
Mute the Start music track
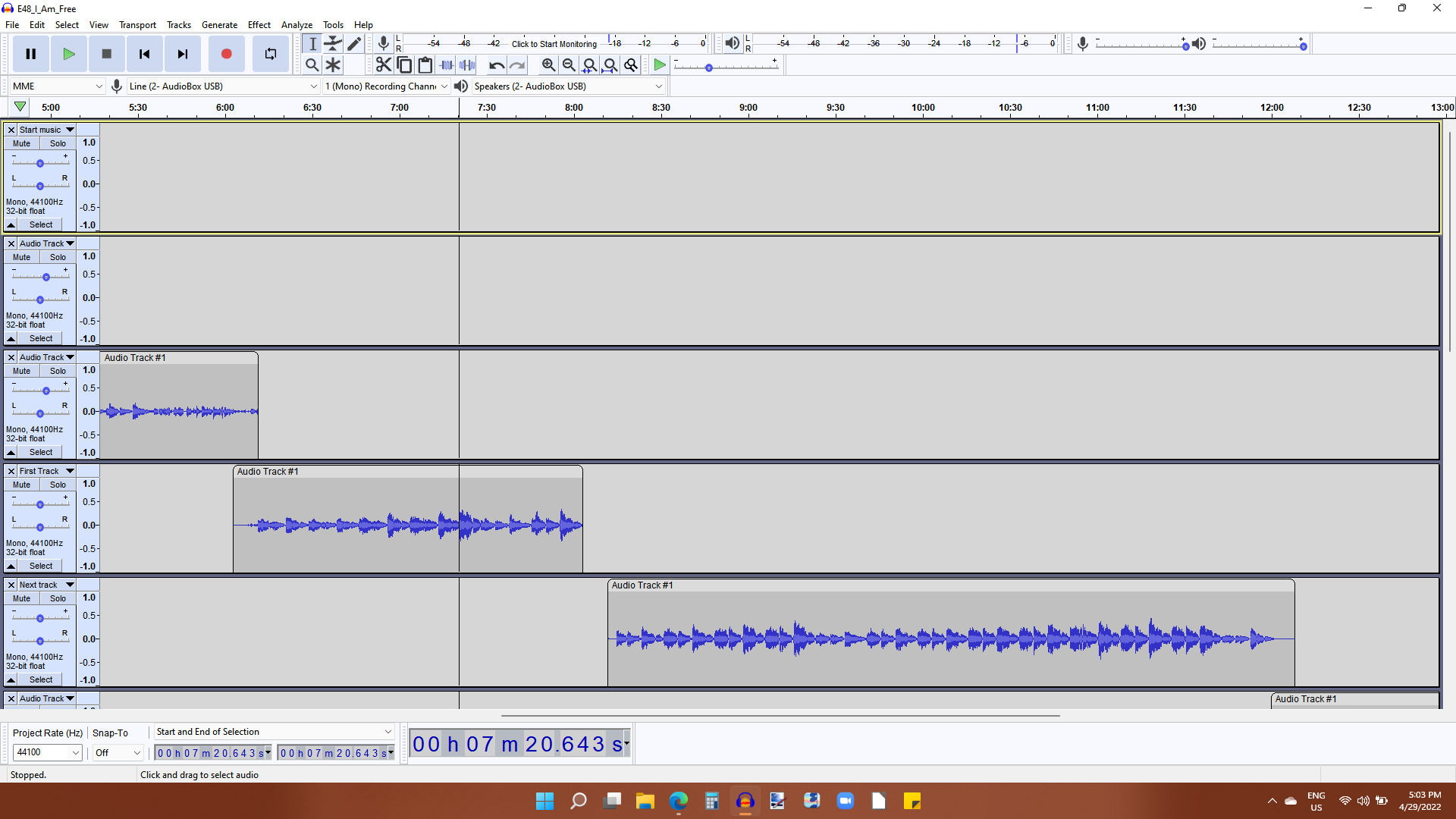22,143
